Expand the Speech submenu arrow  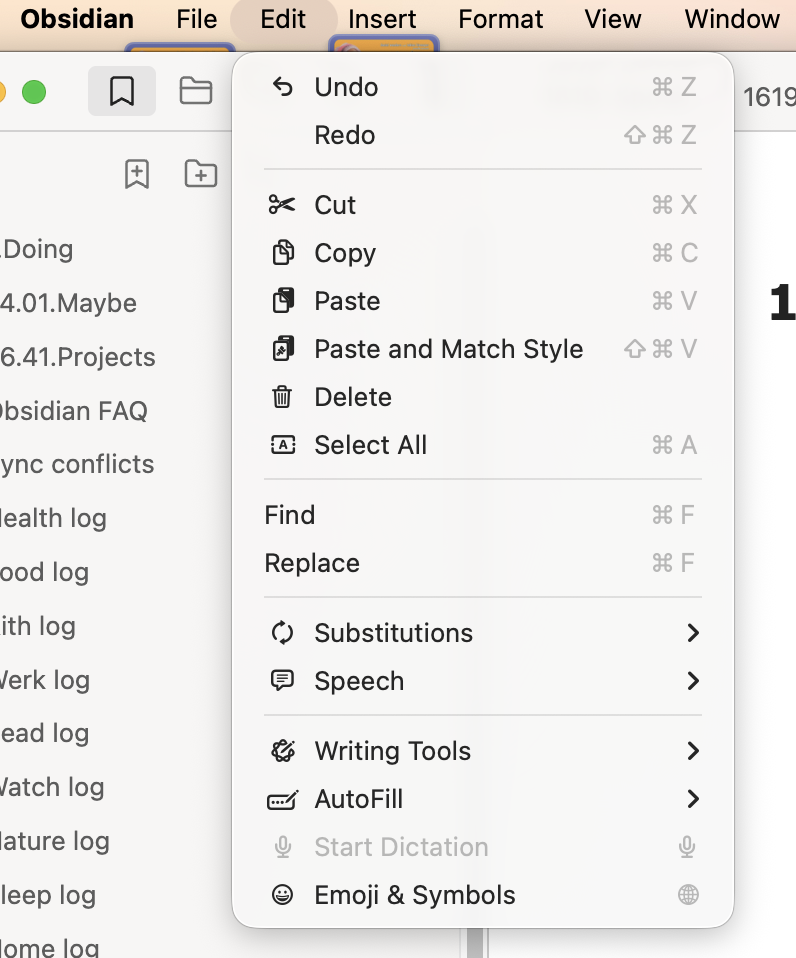click(692, 681)
